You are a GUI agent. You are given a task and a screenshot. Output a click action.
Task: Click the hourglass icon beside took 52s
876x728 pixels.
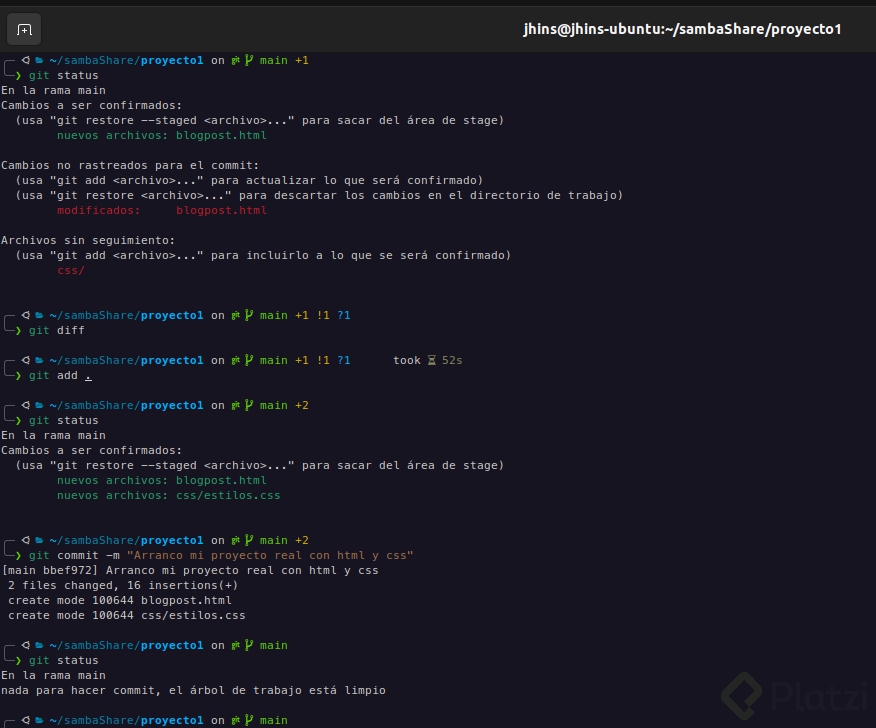pyautogui.click(x=434, y=360)
